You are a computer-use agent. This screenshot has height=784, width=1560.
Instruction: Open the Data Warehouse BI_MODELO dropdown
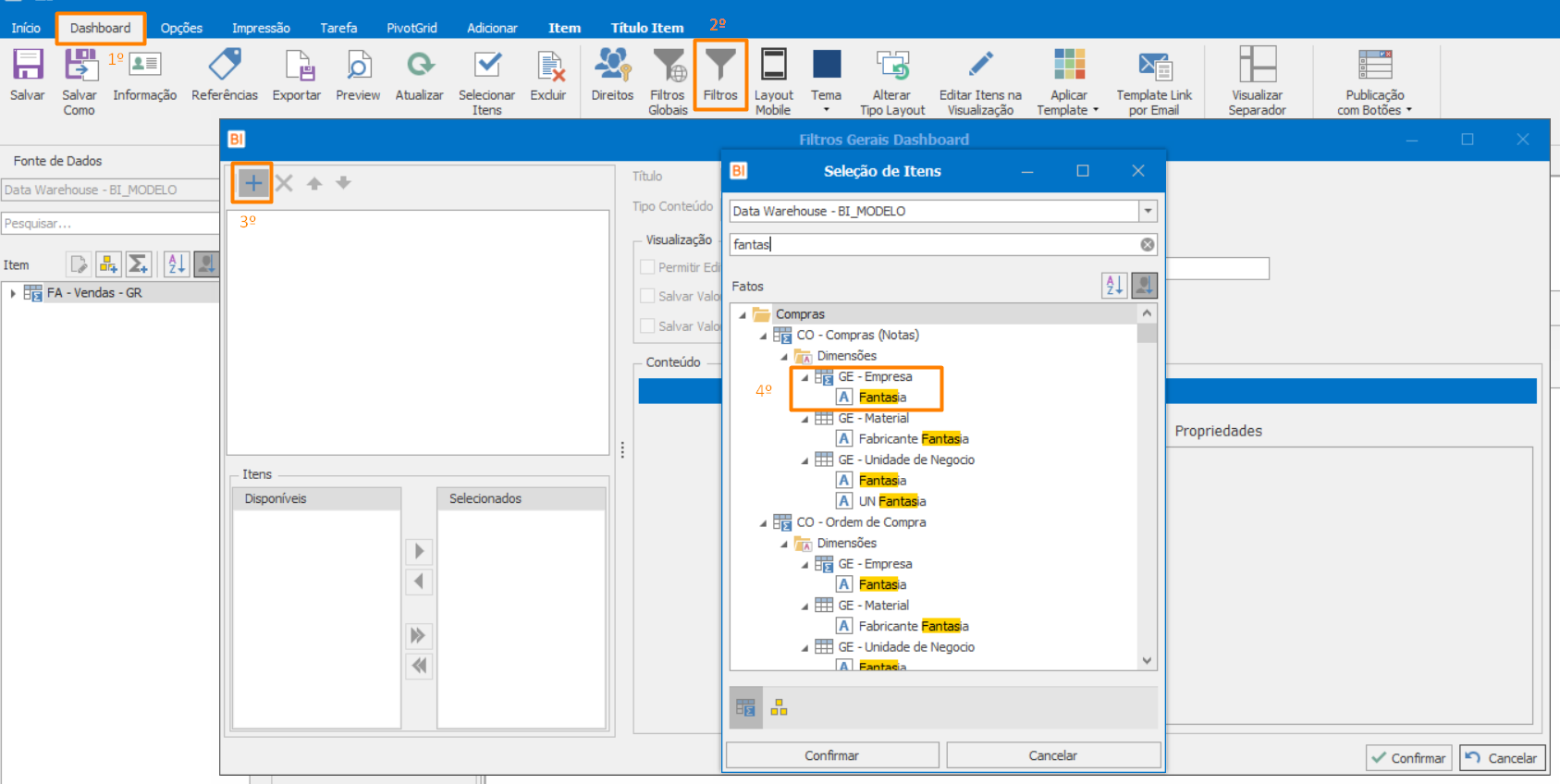click(1148, 211)
